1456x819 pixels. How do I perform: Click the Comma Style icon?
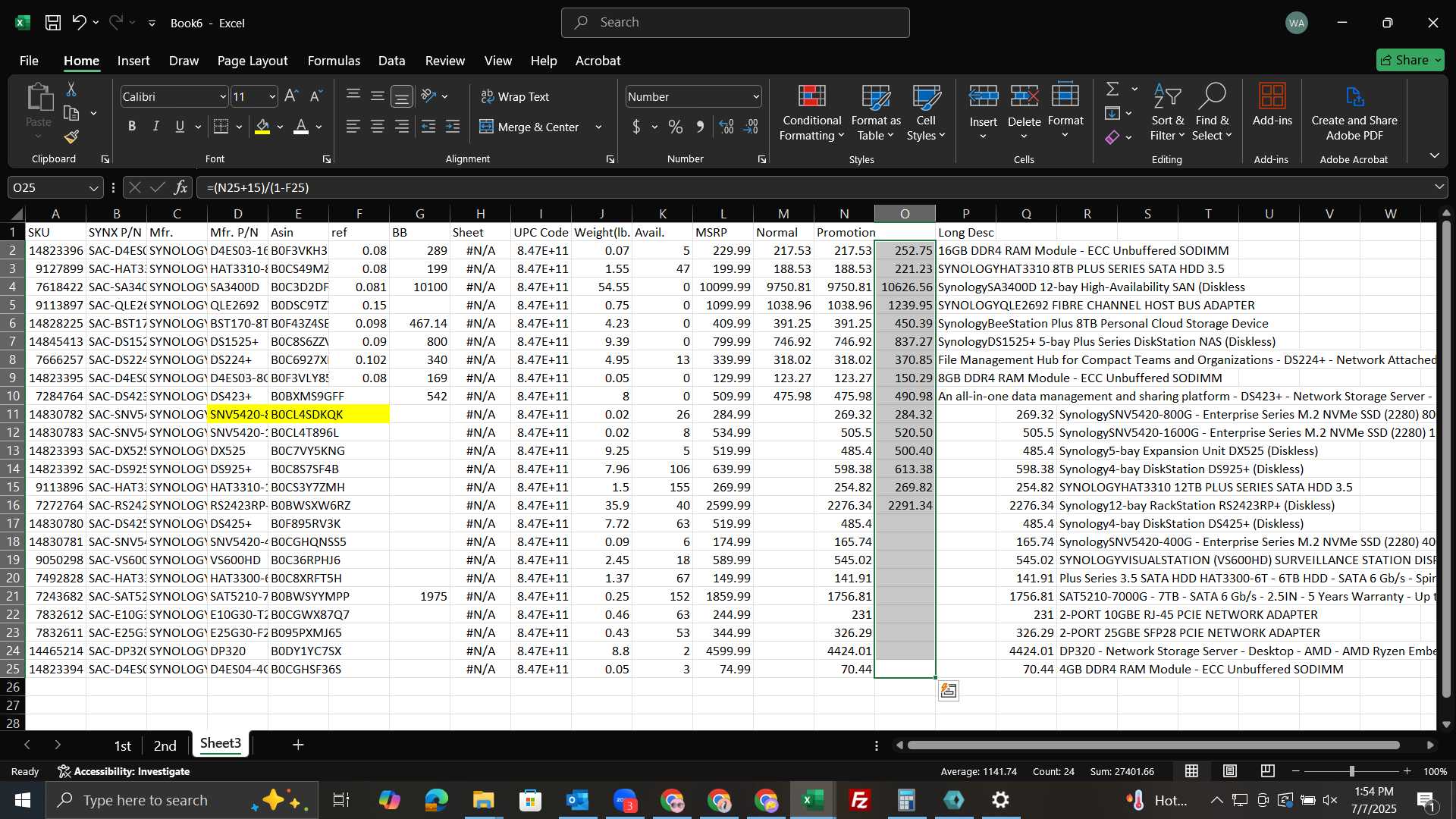coord(700,127)
